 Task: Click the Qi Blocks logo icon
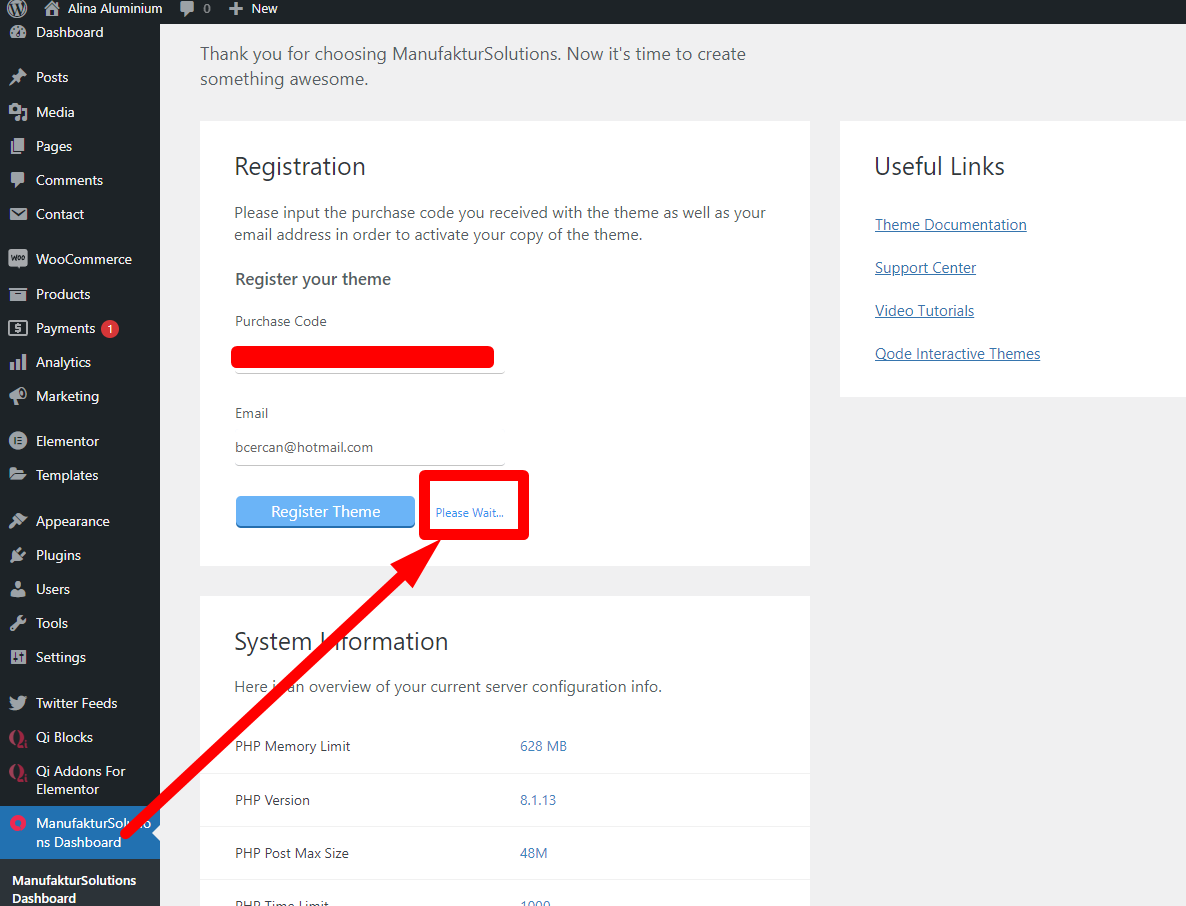pos(18,737)
